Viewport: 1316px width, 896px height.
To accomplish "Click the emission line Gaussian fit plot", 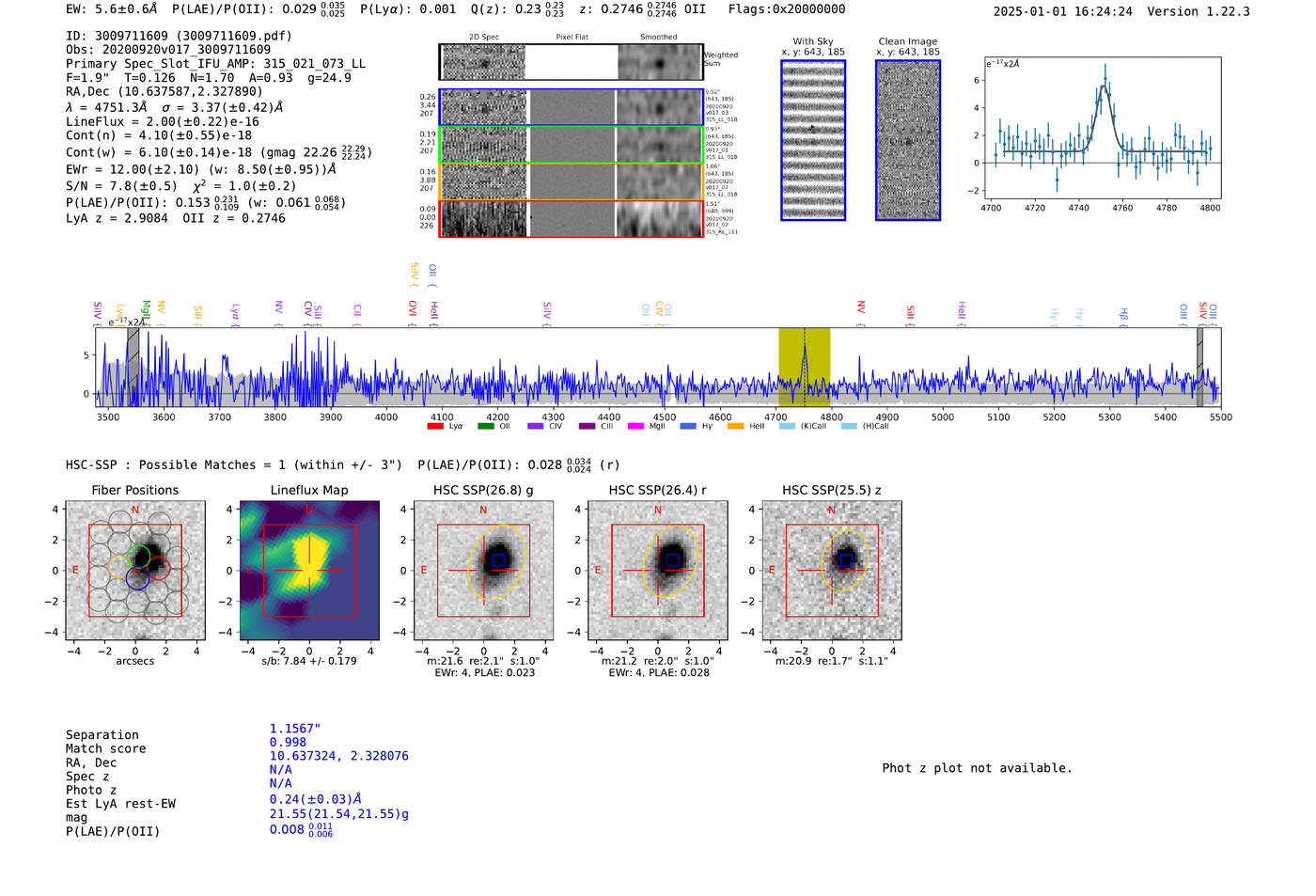I will pos(1102,128).
